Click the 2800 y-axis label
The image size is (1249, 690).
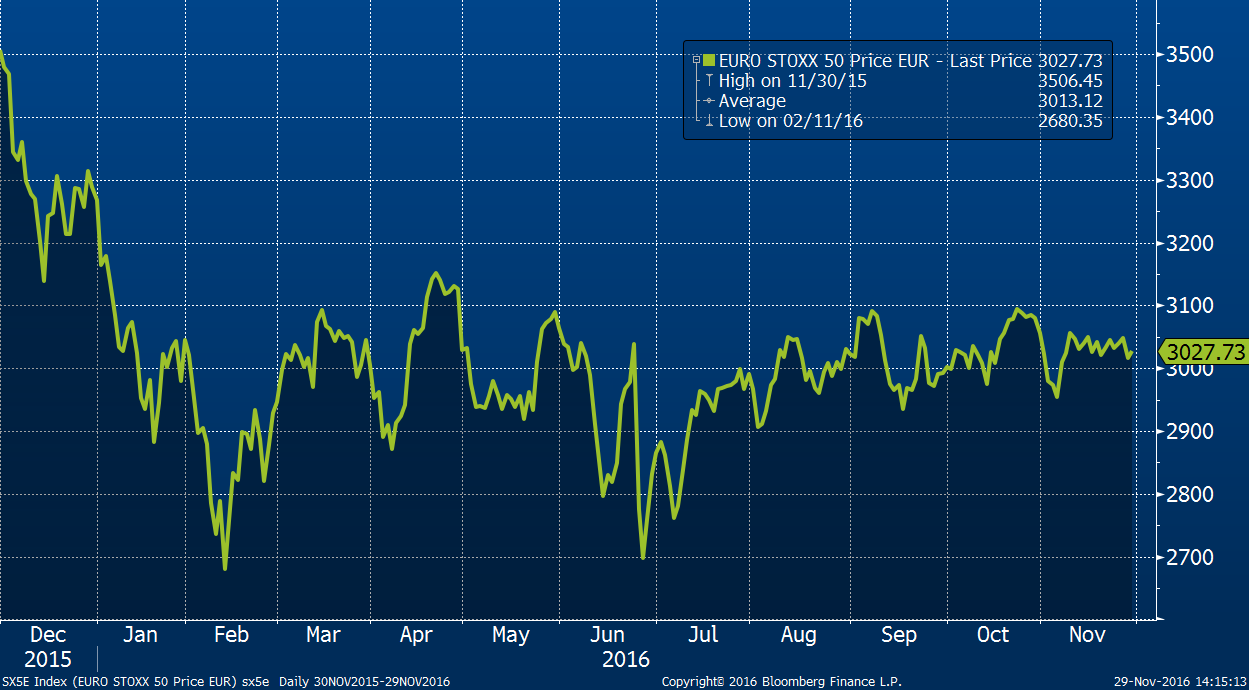coord(1190,495)
